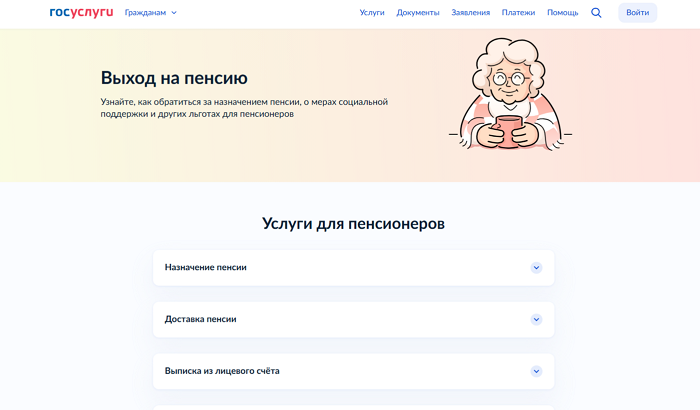The image size is (700, 410).
Task: Click the Услуги для пенсионеров heading
Action: 353,223
